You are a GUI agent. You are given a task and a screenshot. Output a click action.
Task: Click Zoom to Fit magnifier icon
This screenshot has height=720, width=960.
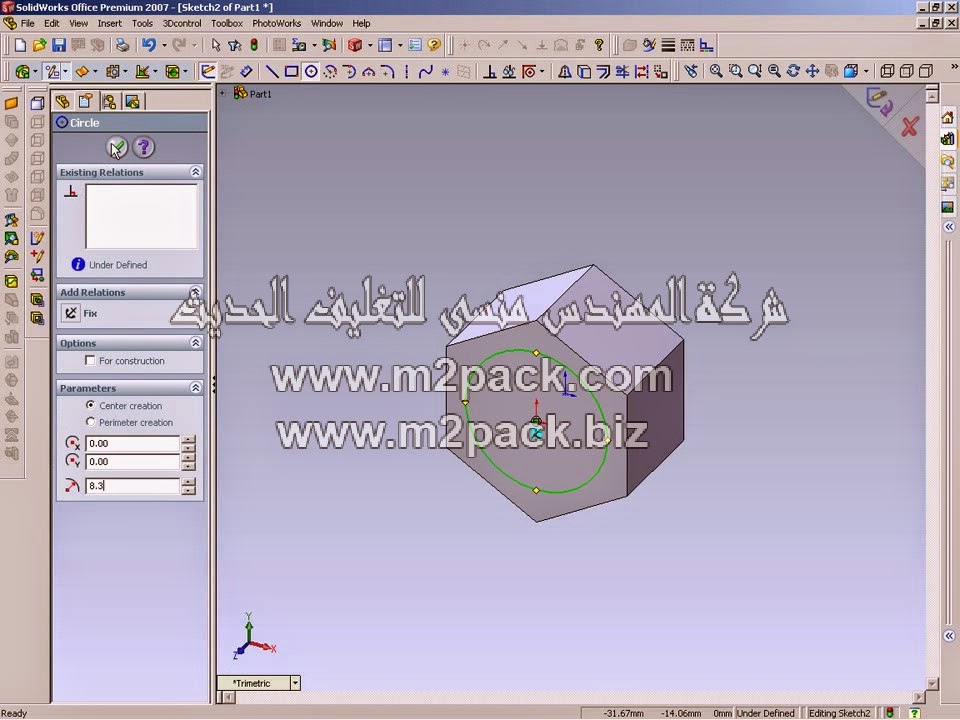pyautogui.click(x=716, y=72)
